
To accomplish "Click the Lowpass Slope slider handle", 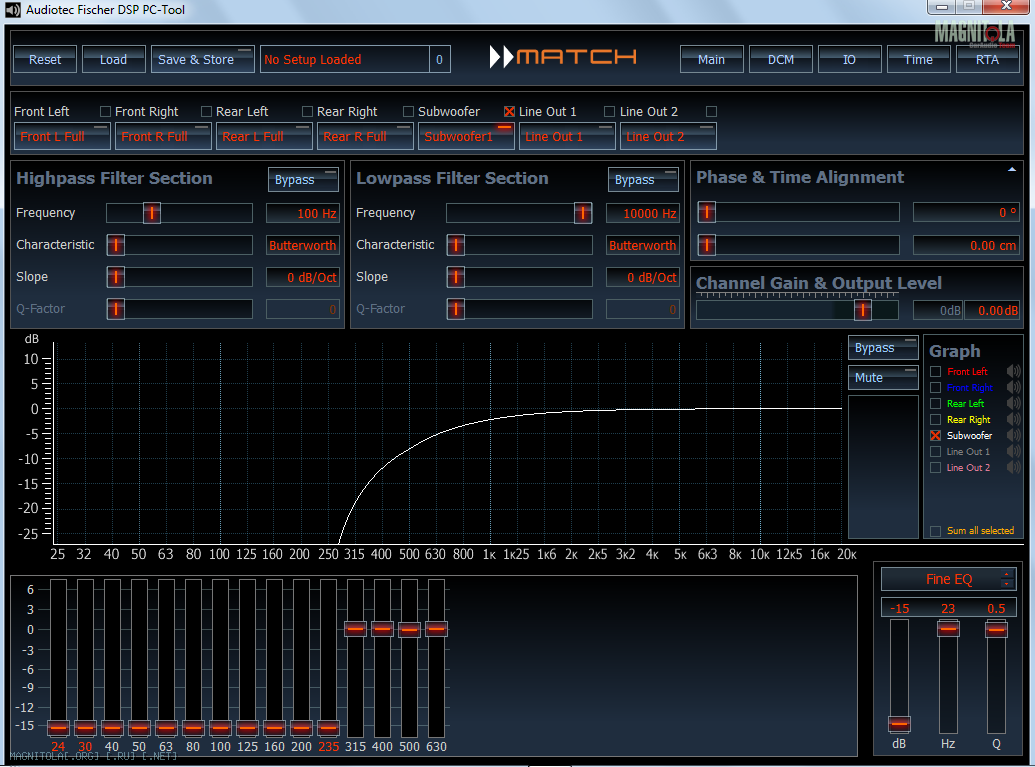I will point(455,277).
